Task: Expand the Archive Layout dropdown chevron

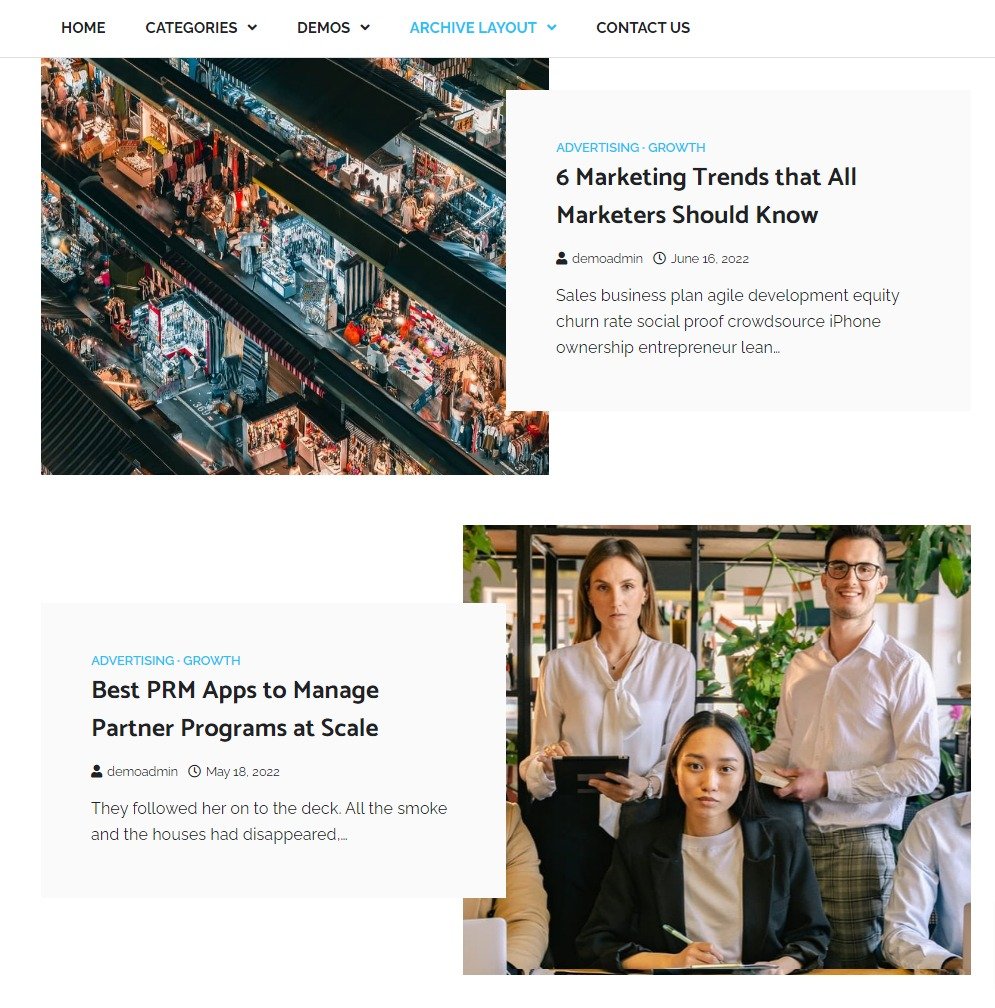Action: coord(551,28)
